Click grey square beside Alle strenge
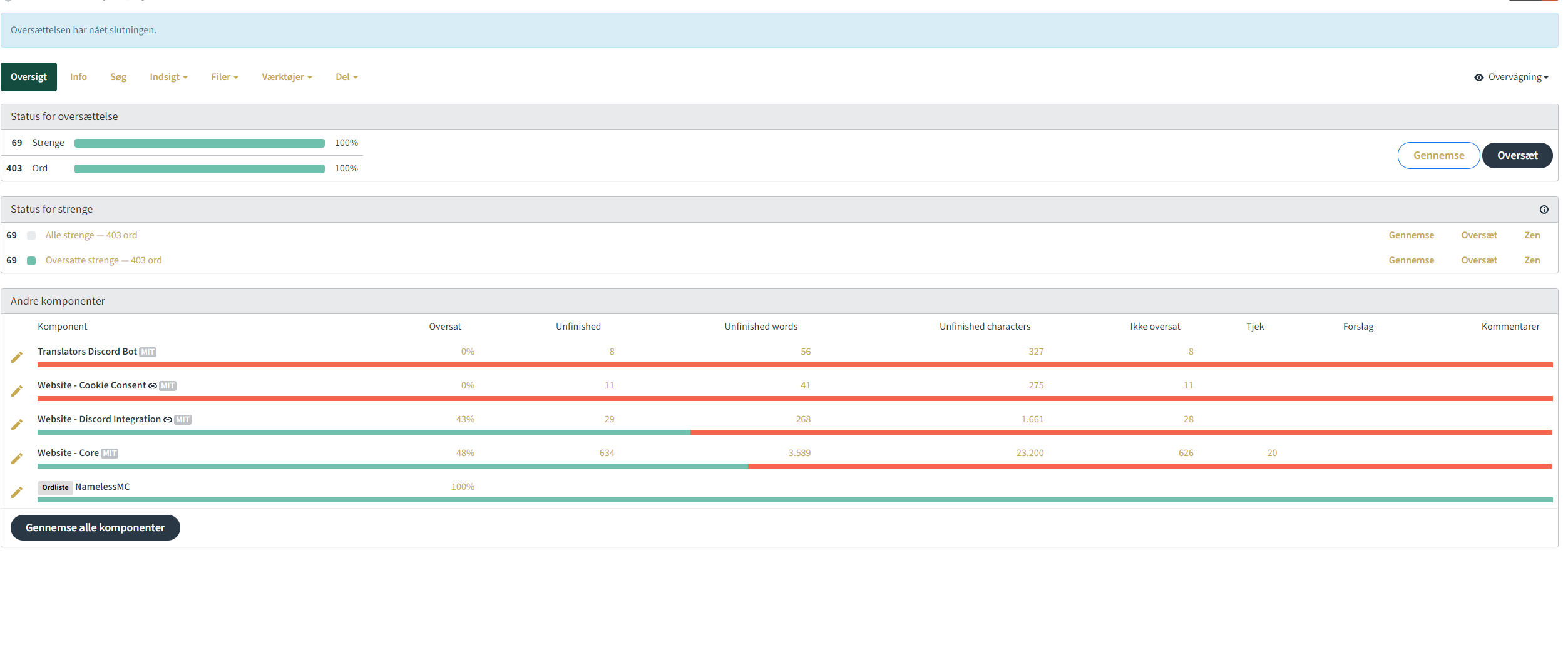 click(x=31, y=236)
